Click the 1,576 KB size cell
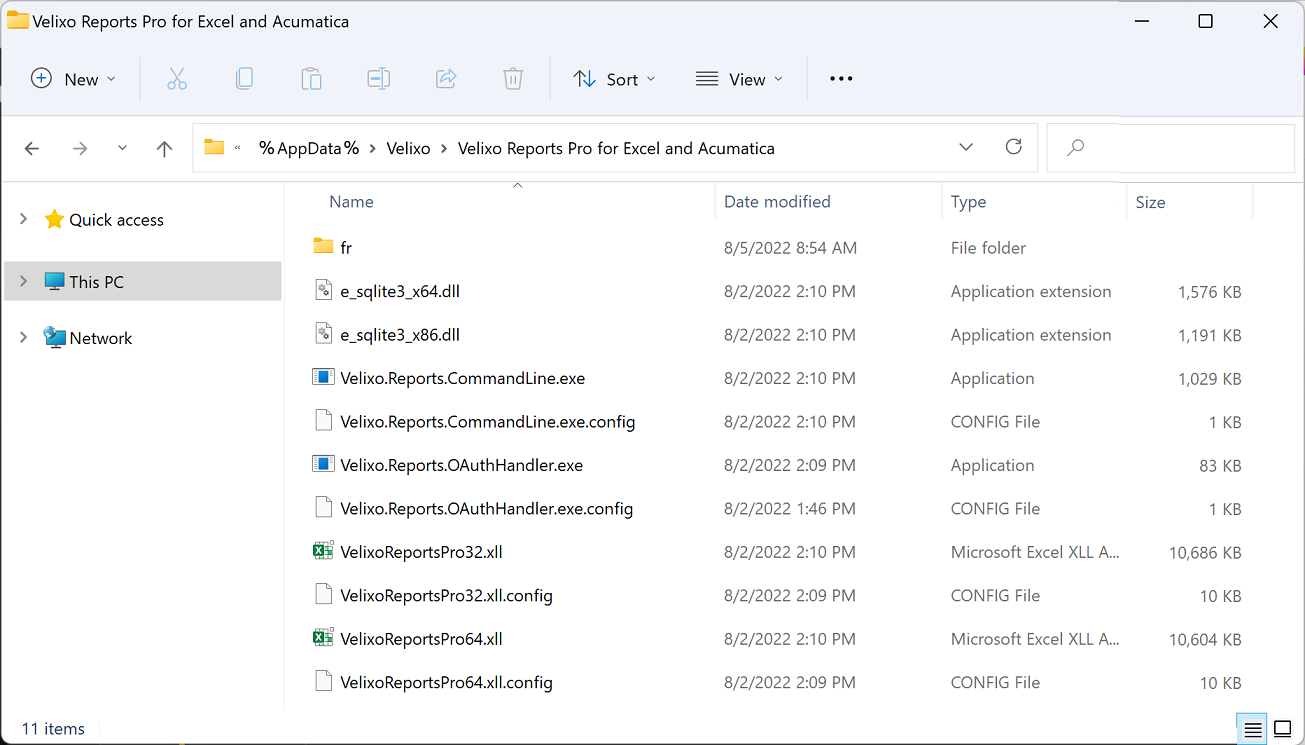1305x745 pixels. pyautogui.click(x=1210, y=292)
